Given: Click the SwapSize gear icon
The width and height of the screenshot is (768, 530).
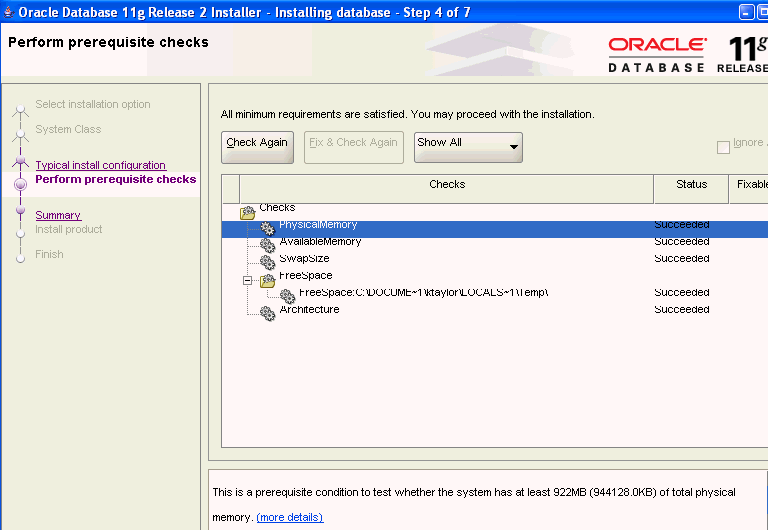Looking at the screenshot, I should point(267,263).
